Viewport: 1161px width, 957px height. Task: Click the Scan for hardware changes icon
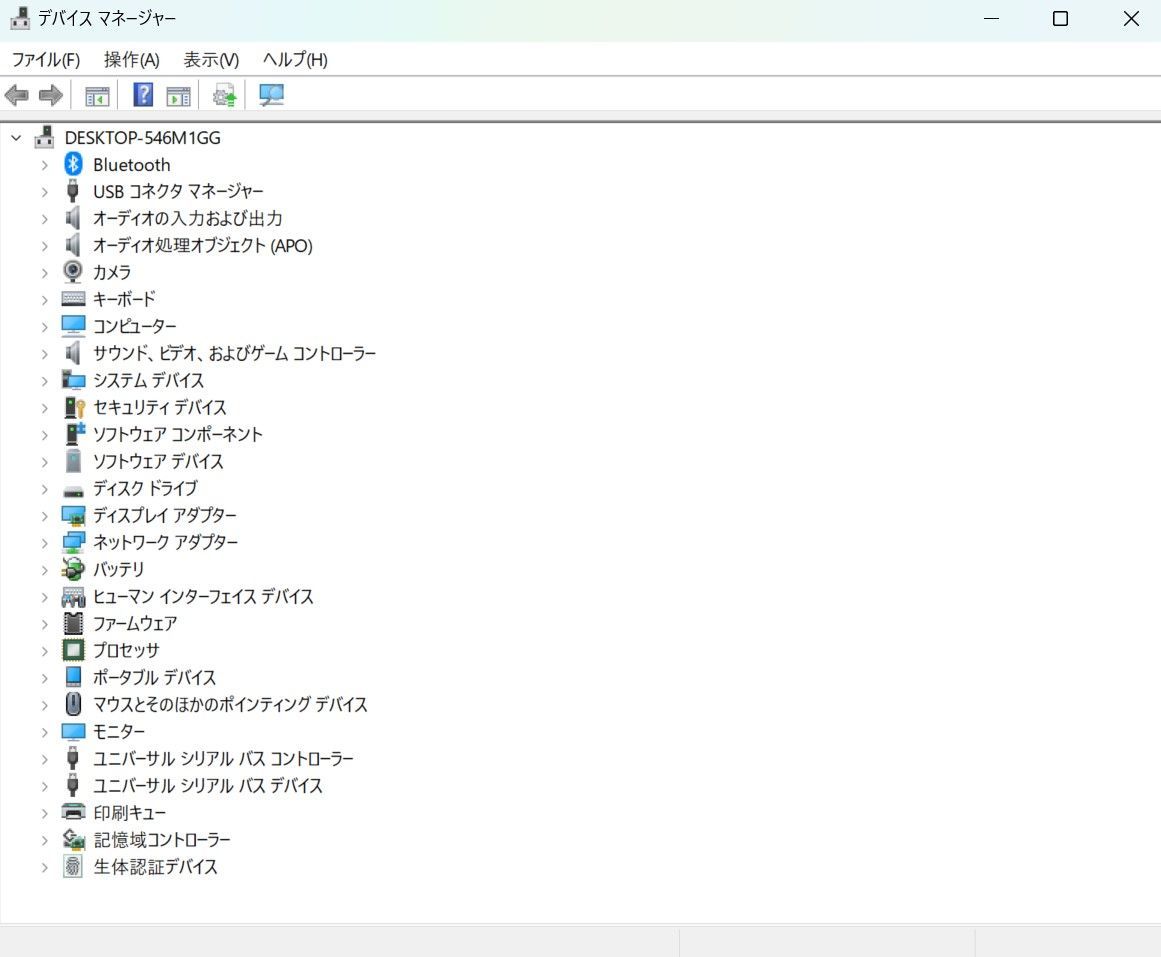(x=272, y=95)
